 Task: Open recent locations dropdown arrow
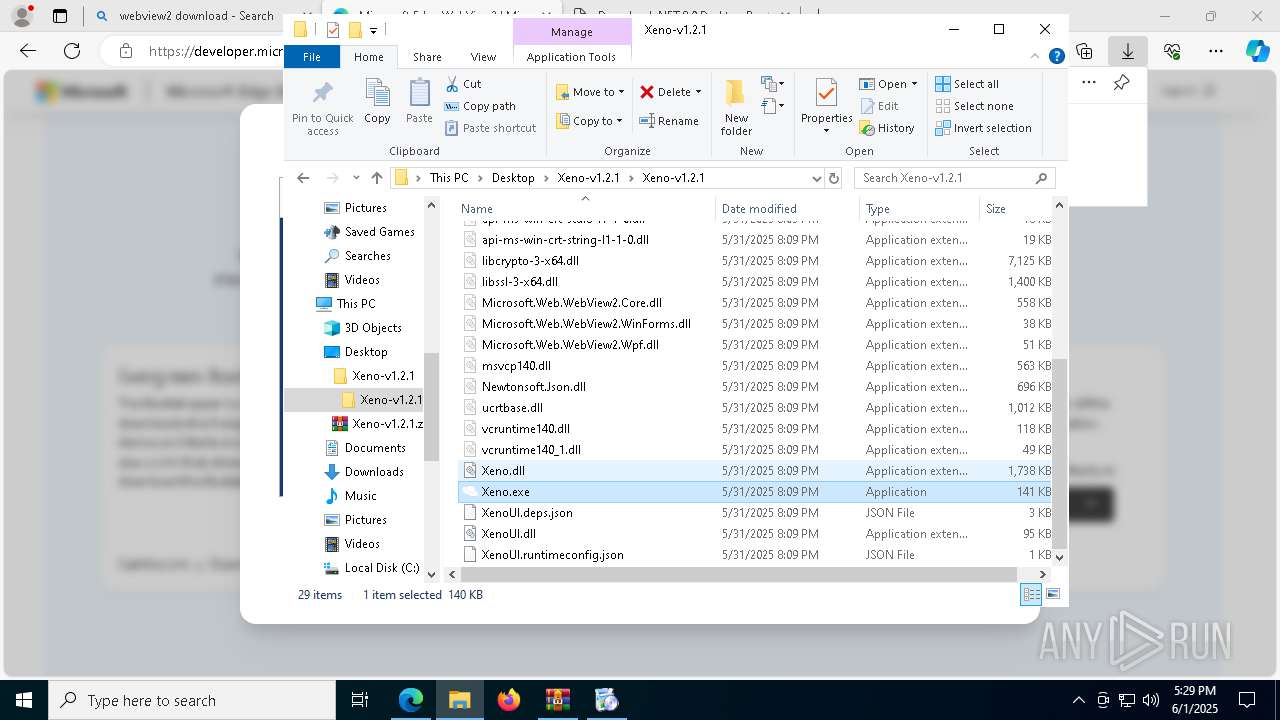click(x=356, y=178)
